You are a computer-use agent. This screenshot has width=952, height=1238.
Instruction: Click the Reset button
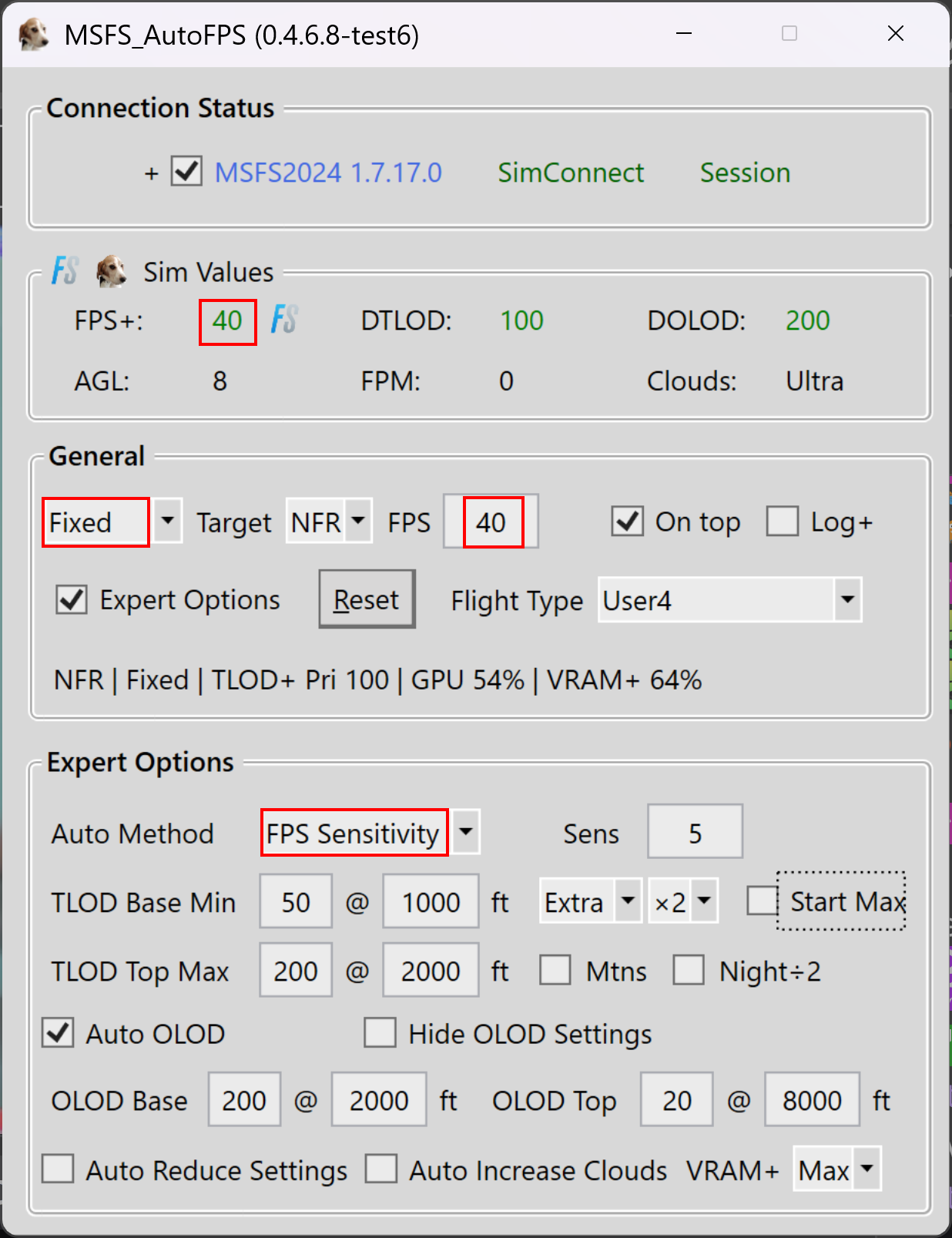367,599
